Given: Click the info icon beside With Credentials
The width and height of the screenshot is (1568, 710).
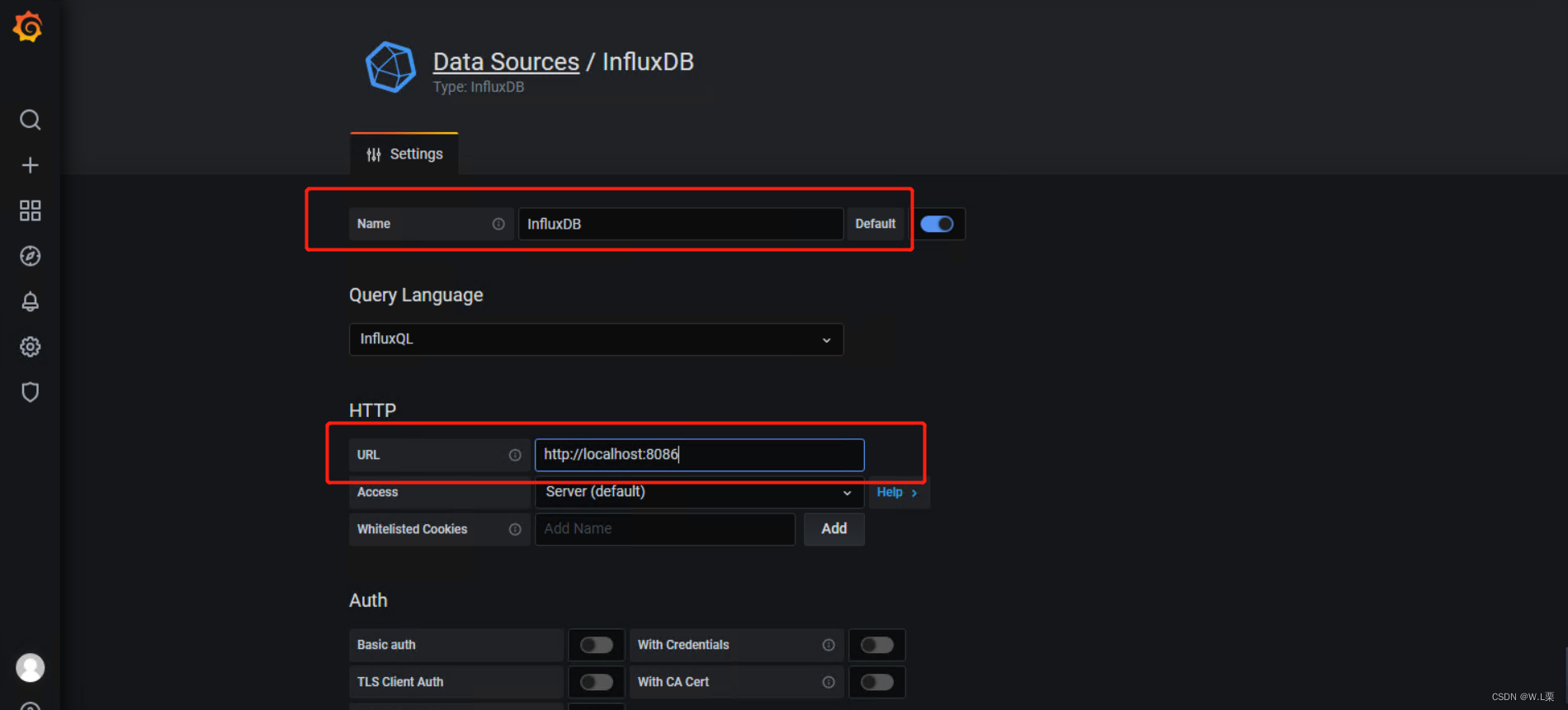Looking at the screenshot, I should point(829,645).
